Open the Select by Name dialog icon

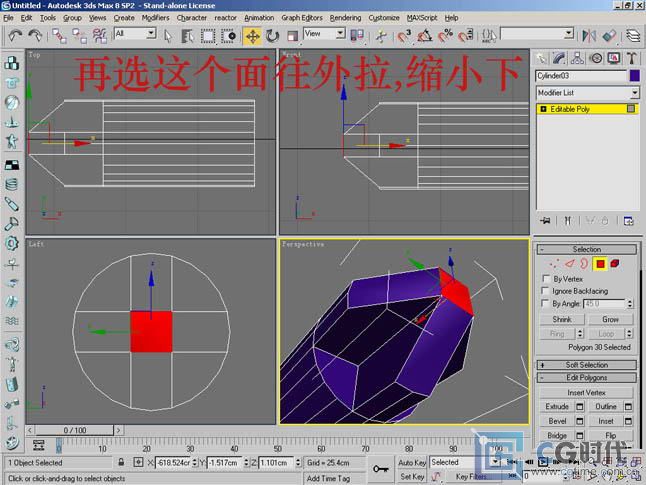[x=187, y=36]
